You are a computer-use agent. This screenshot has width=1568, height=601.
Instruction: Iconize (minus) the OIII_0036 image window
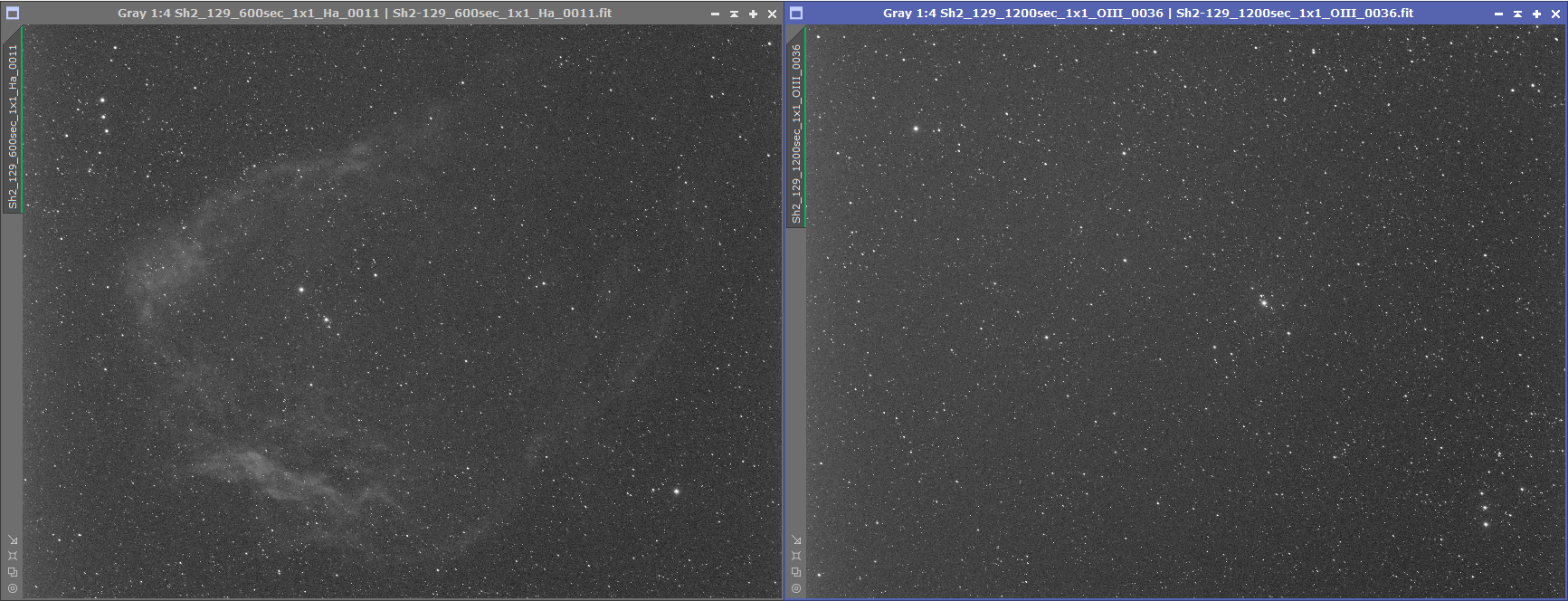pos(1498,14)
